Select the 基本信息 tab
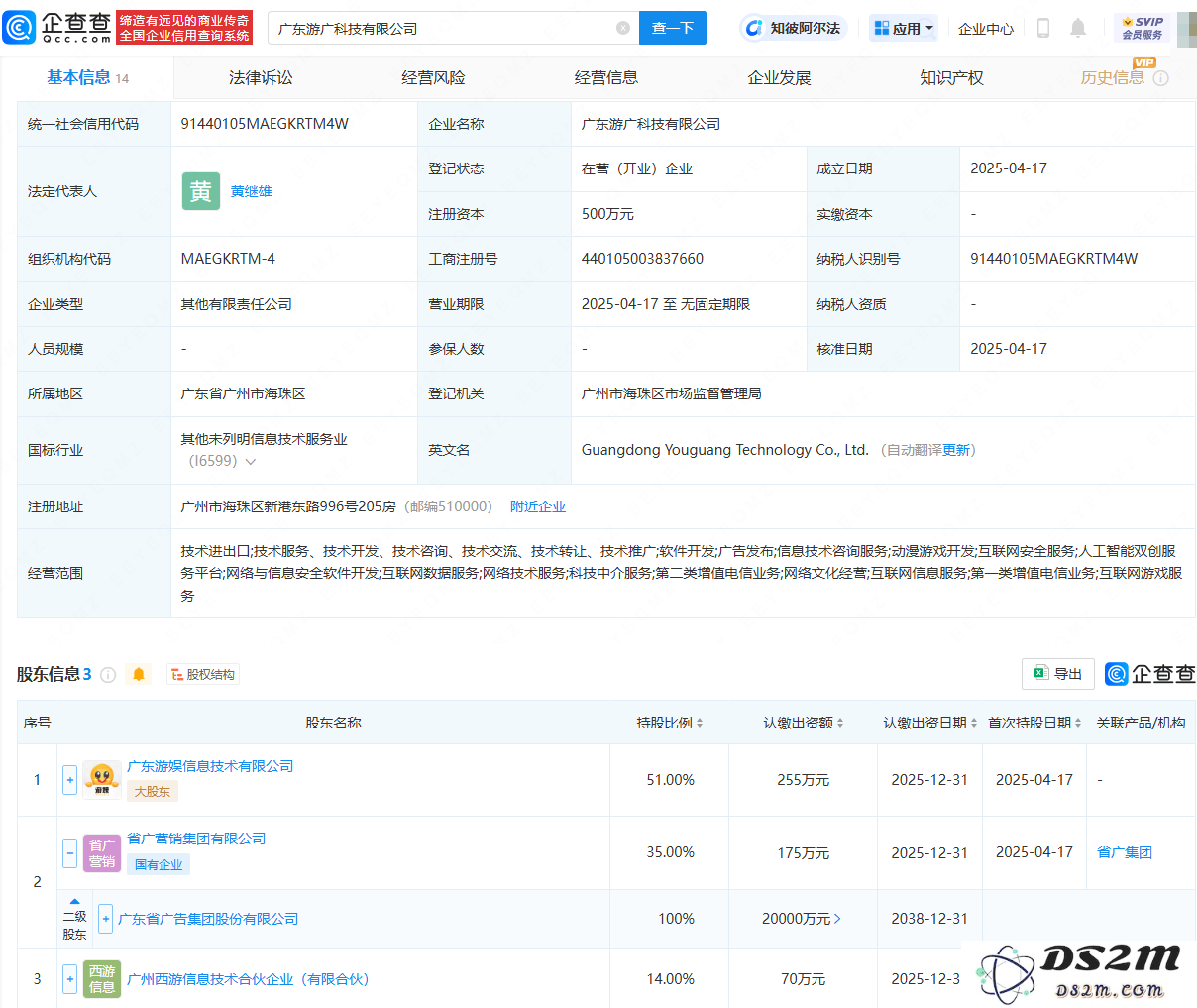Image resolution: width=1197 pixels, height=1008 pixels. (x=87, y=77)
